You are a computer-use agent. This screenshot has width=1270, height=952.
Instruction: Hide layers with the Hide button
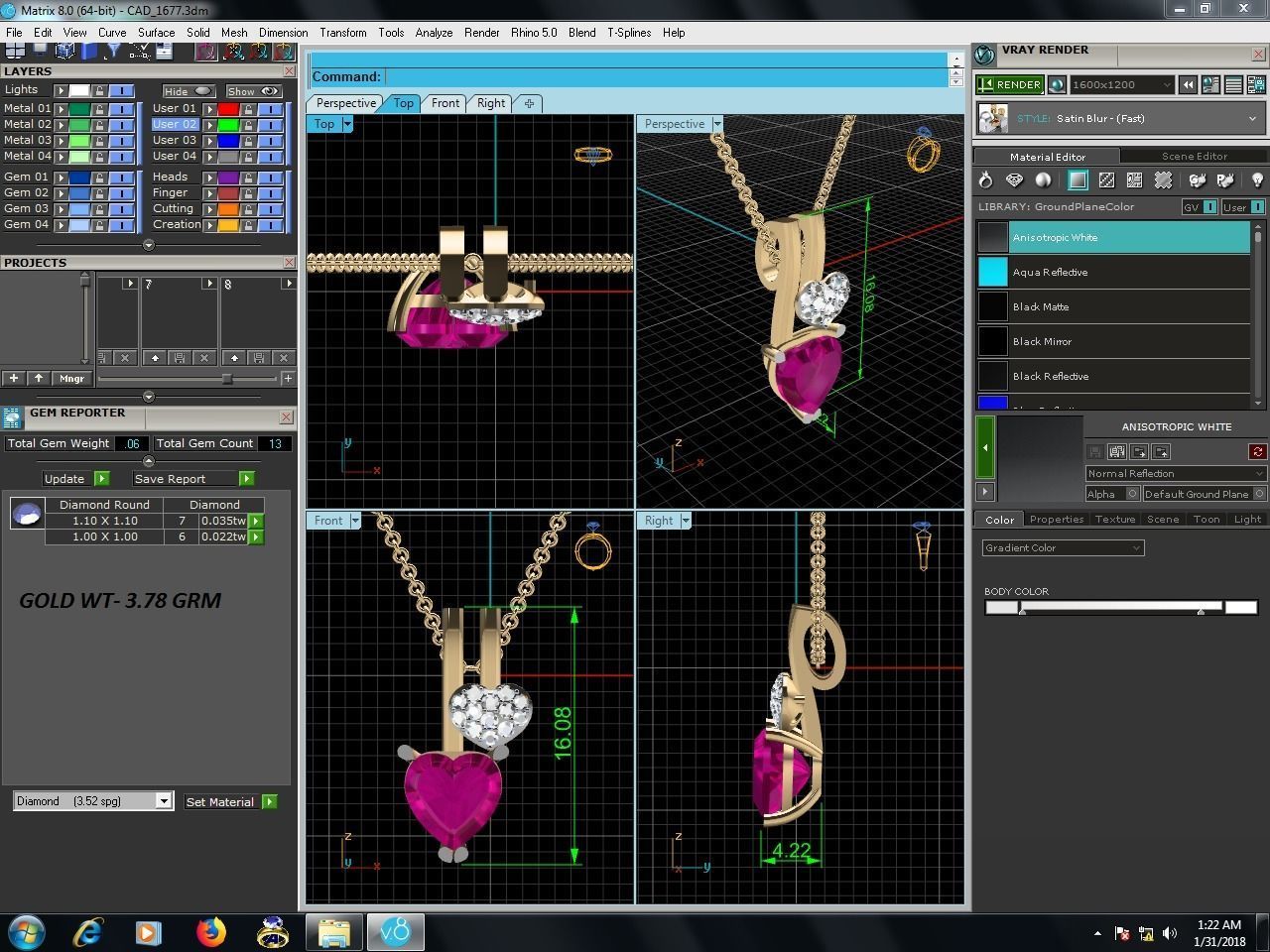click(x=188, y=91)
